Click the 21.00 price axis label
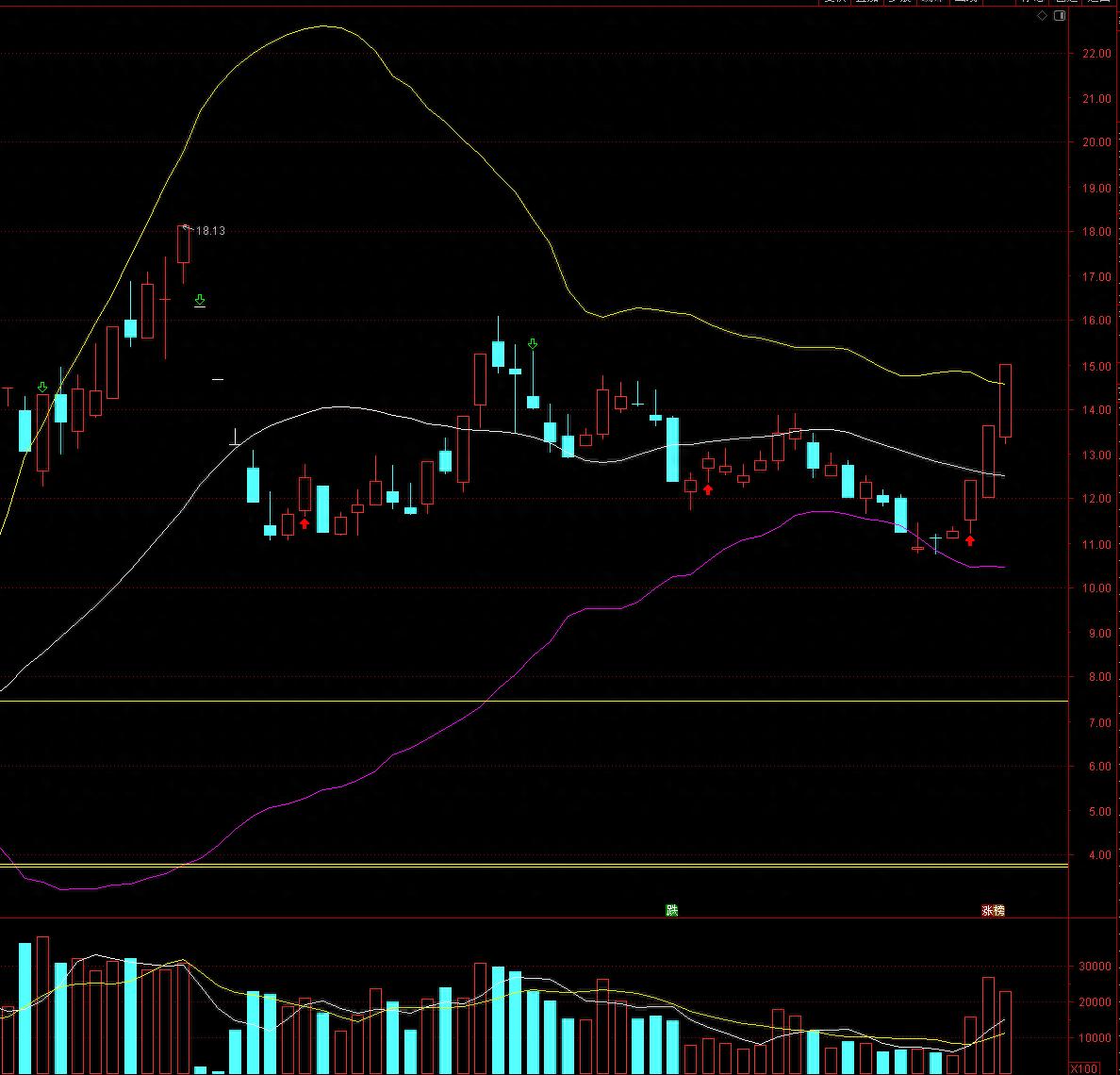 (1096, 99)
